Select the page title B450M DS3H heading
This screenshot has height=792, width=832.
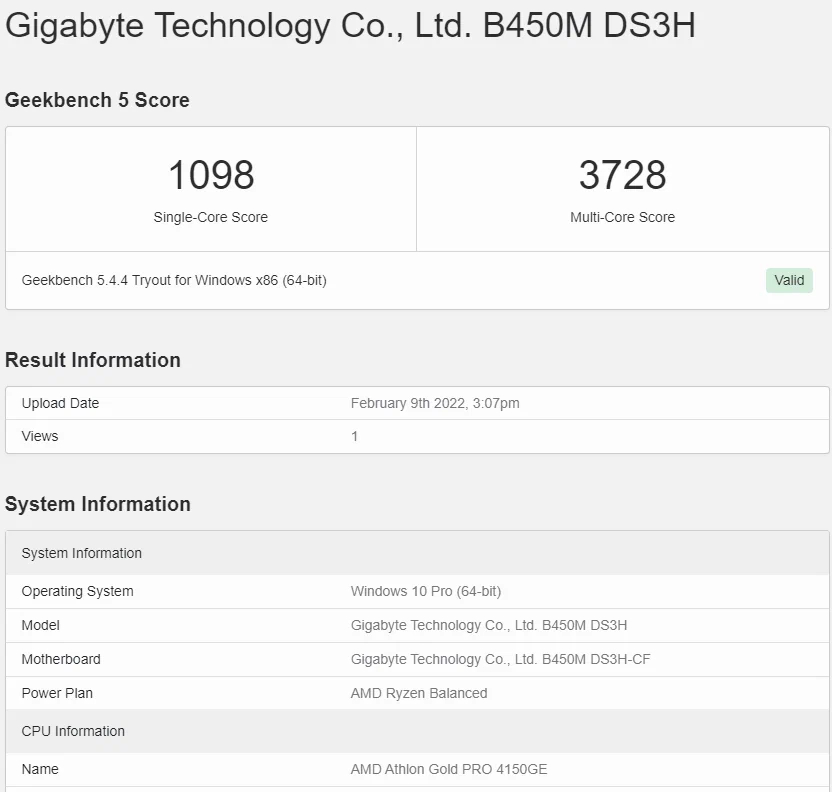click(x=350, y=25)
